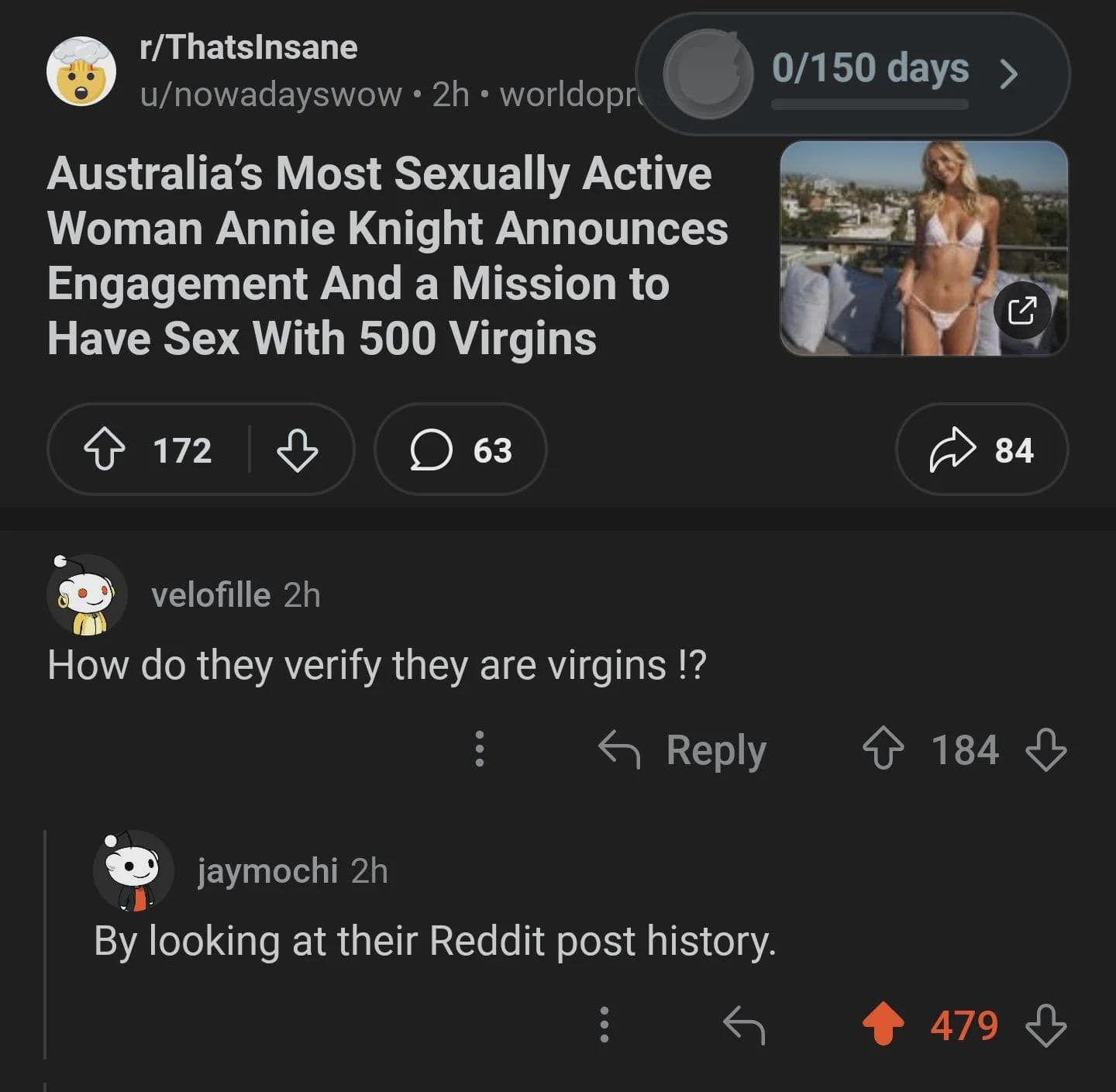1116x1092 pixels.
Task: Open velofille's user profile
Action: (x=210, y=595)
